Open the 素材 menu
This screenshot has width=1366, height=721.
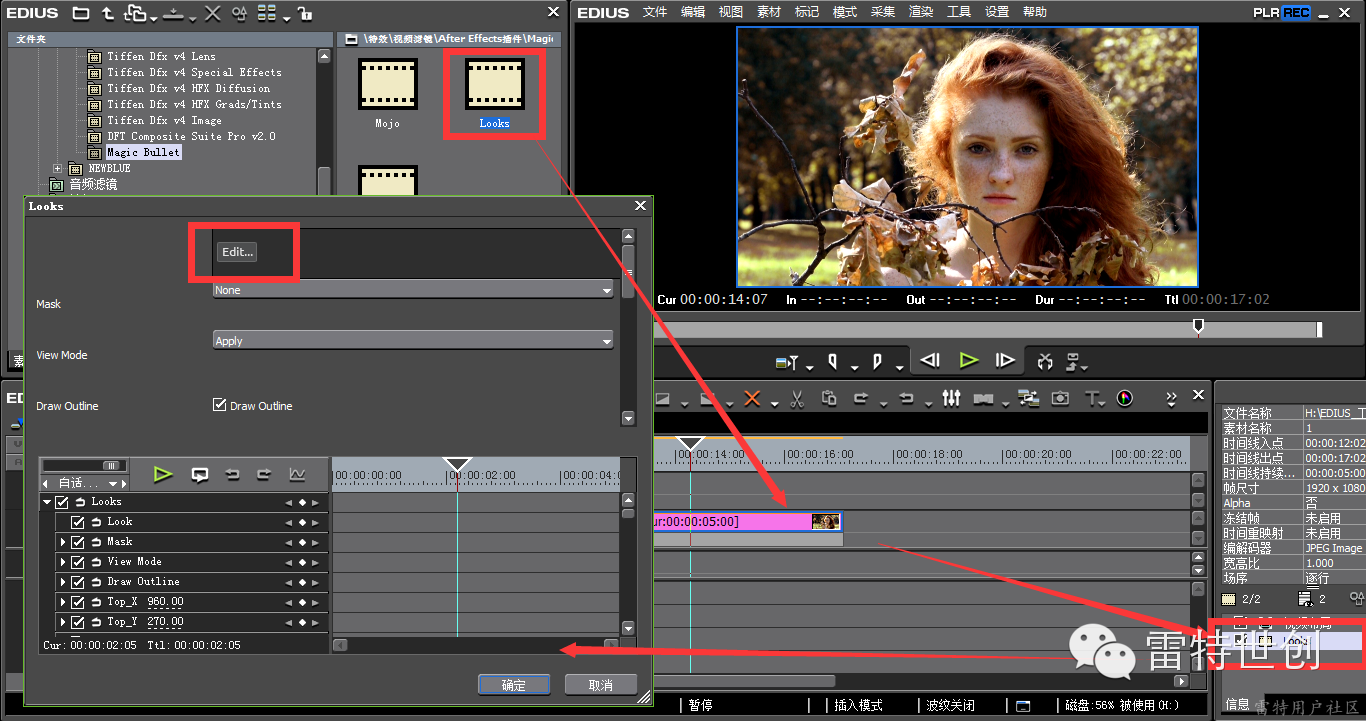[x=769, y=12]
